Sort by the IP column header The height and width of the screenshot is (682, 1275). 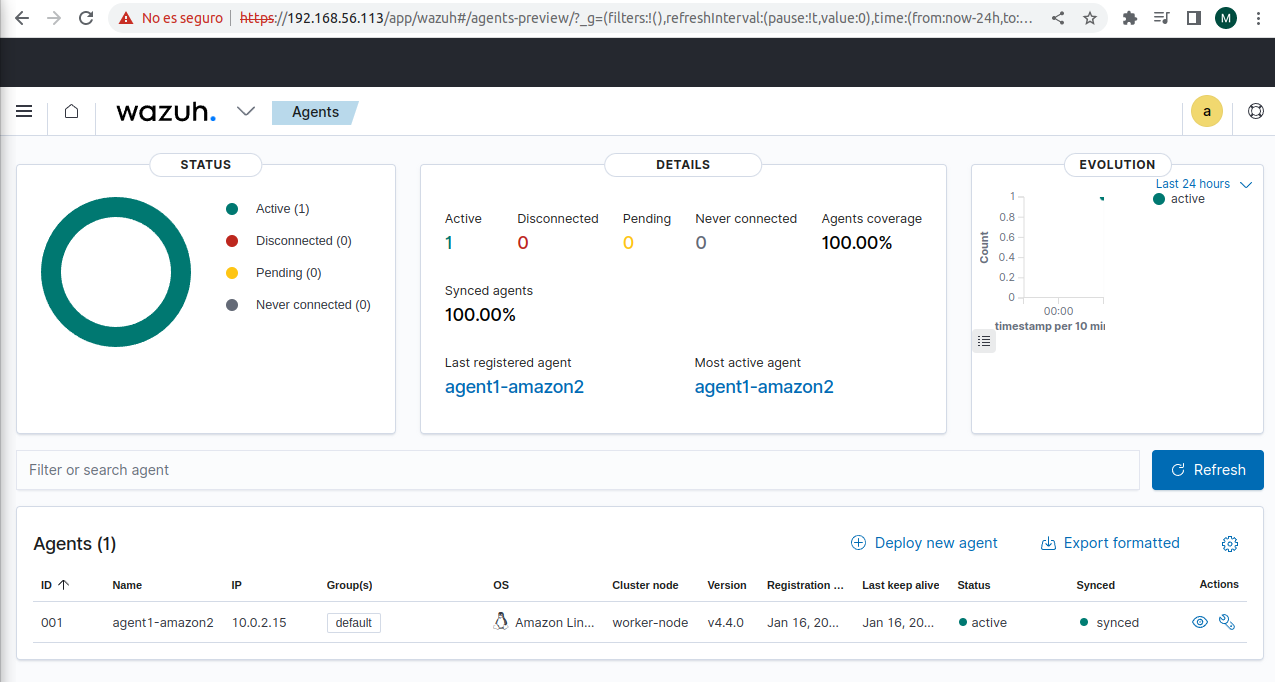(x=237, y=585)
